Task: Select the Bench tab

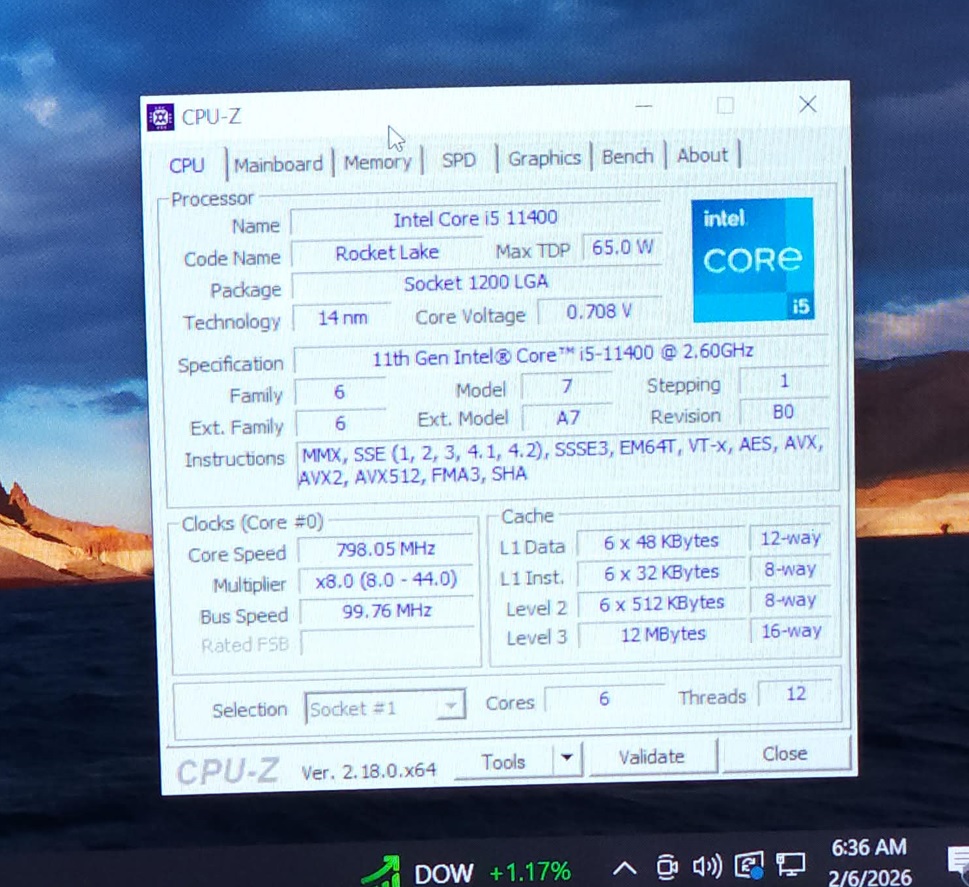Action: pos(628,157)
